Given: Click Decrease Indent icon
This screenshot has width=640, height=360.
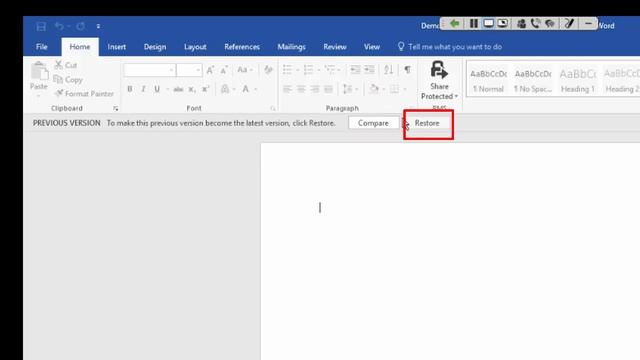Looking at the screenshot, I should (355, 70).
